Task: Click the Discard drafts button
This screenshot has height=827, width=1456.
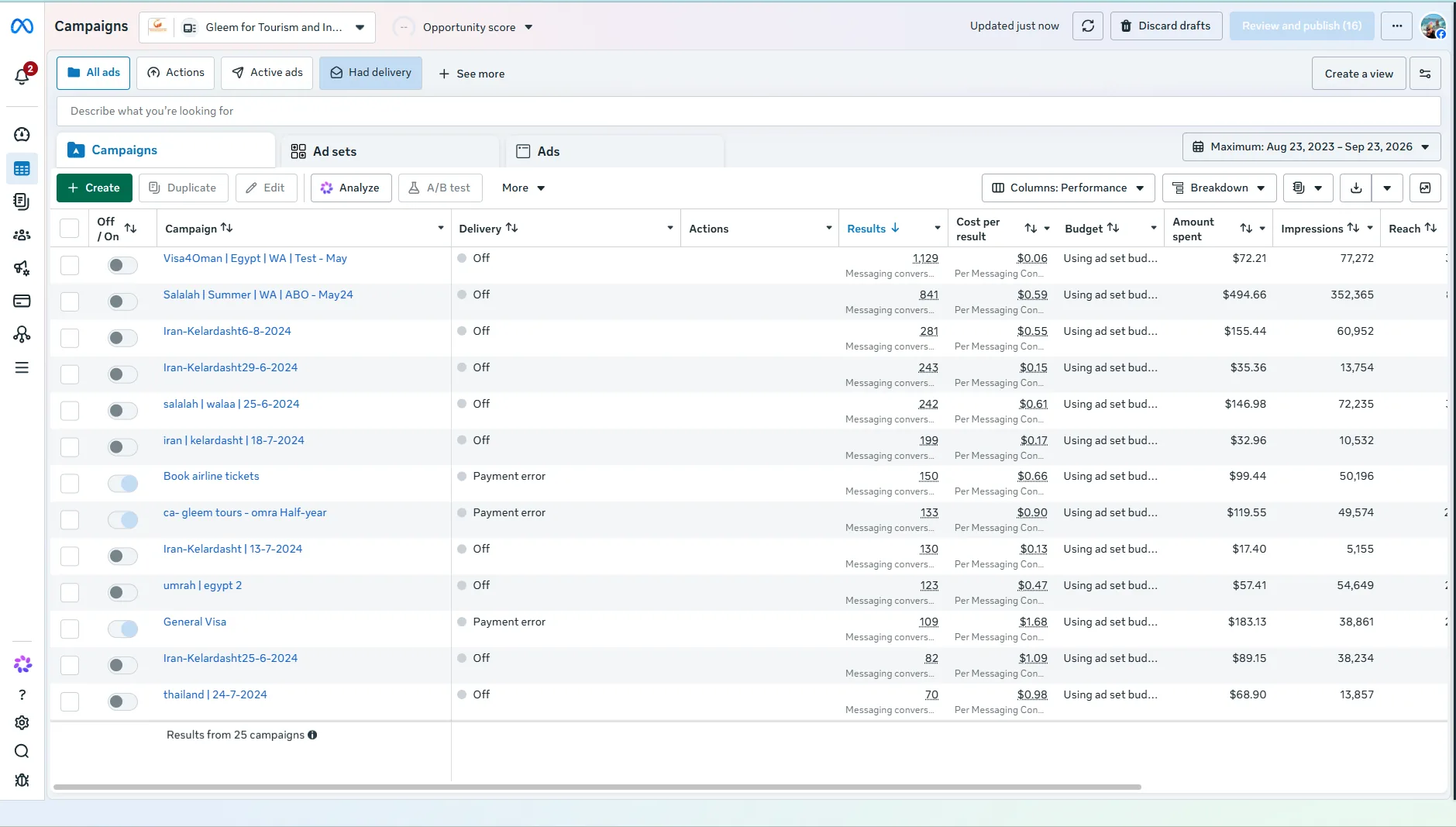Action: click(1166, 26)
